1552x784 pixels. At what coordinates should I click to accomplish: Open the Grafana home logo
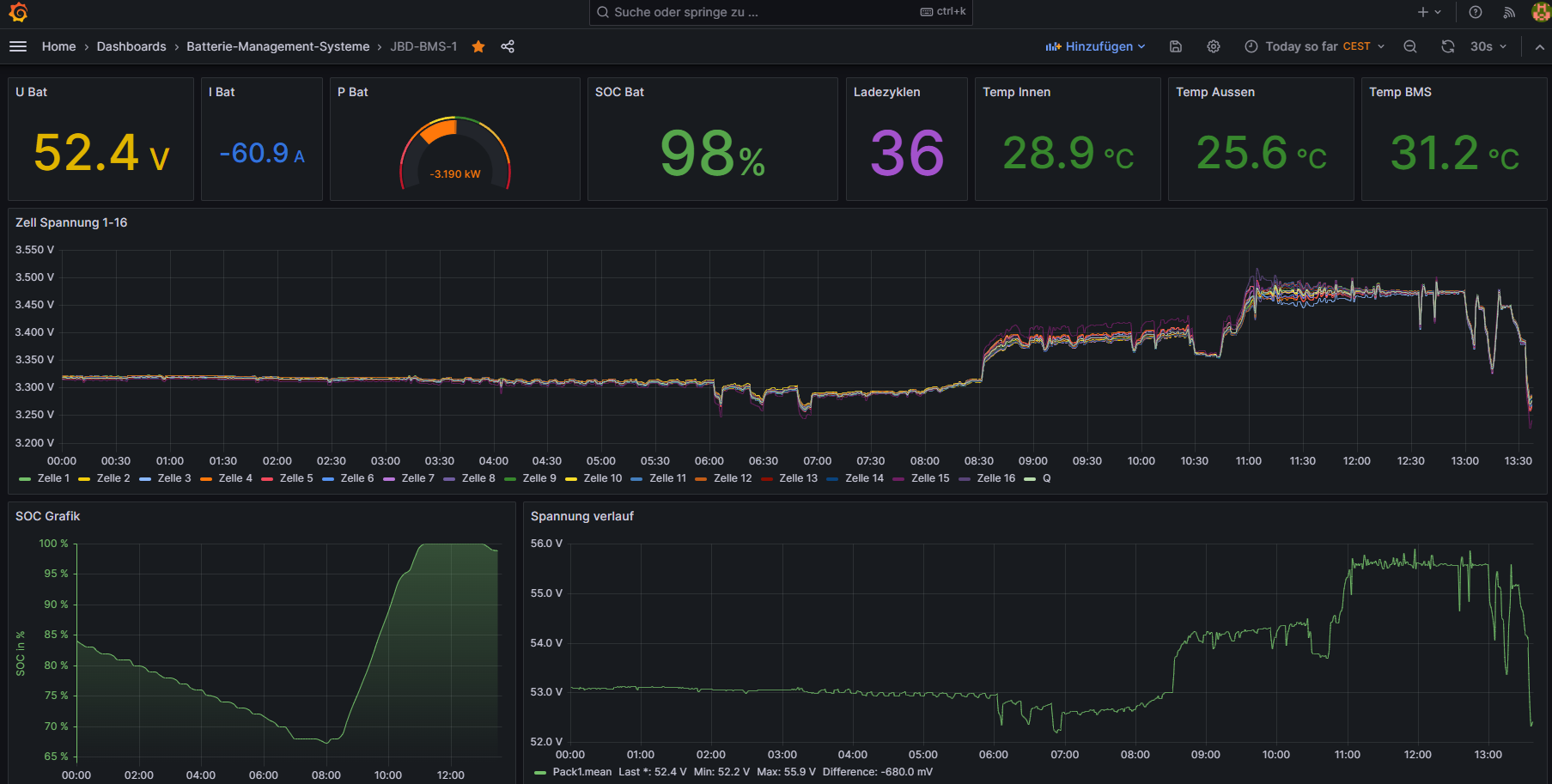[18, 12]
